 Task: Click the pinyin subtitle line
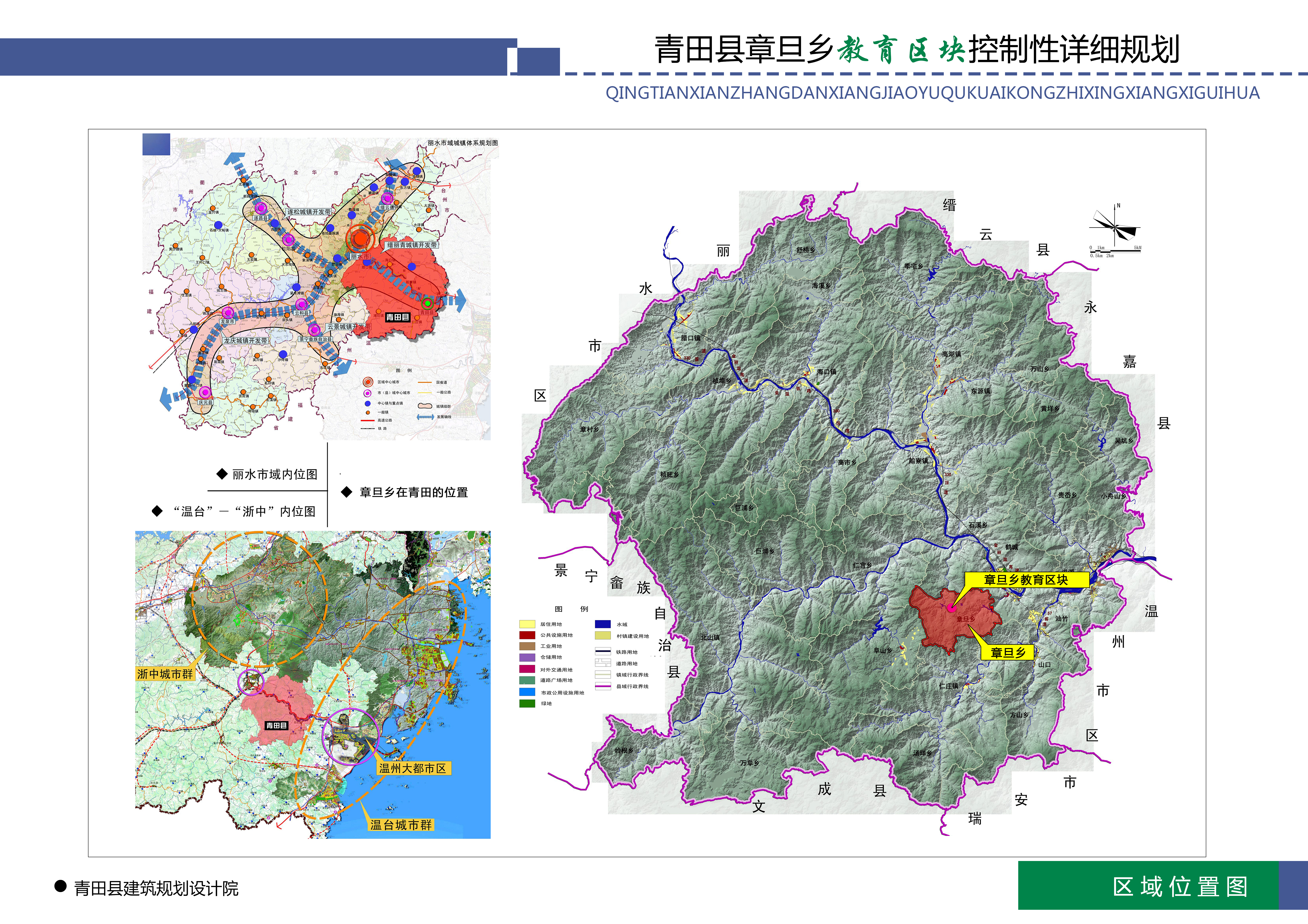tap(933, 93)
